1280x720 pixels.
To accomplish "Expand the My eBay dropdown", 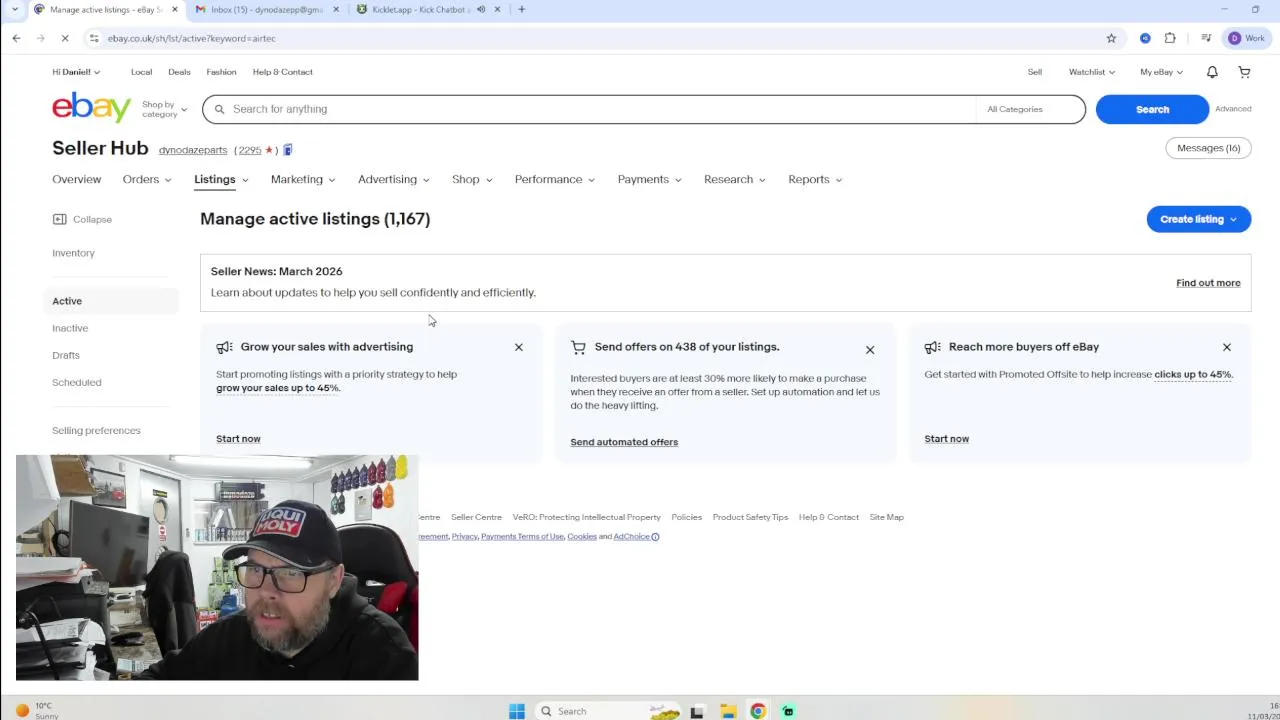I will pyautogui.click(x=1161, y=72).
